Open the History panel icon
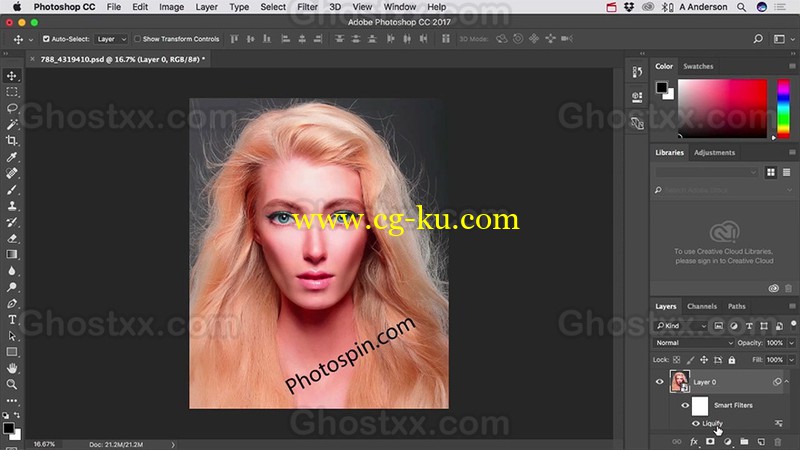The image size is (800, 450). tap(637, 72)
